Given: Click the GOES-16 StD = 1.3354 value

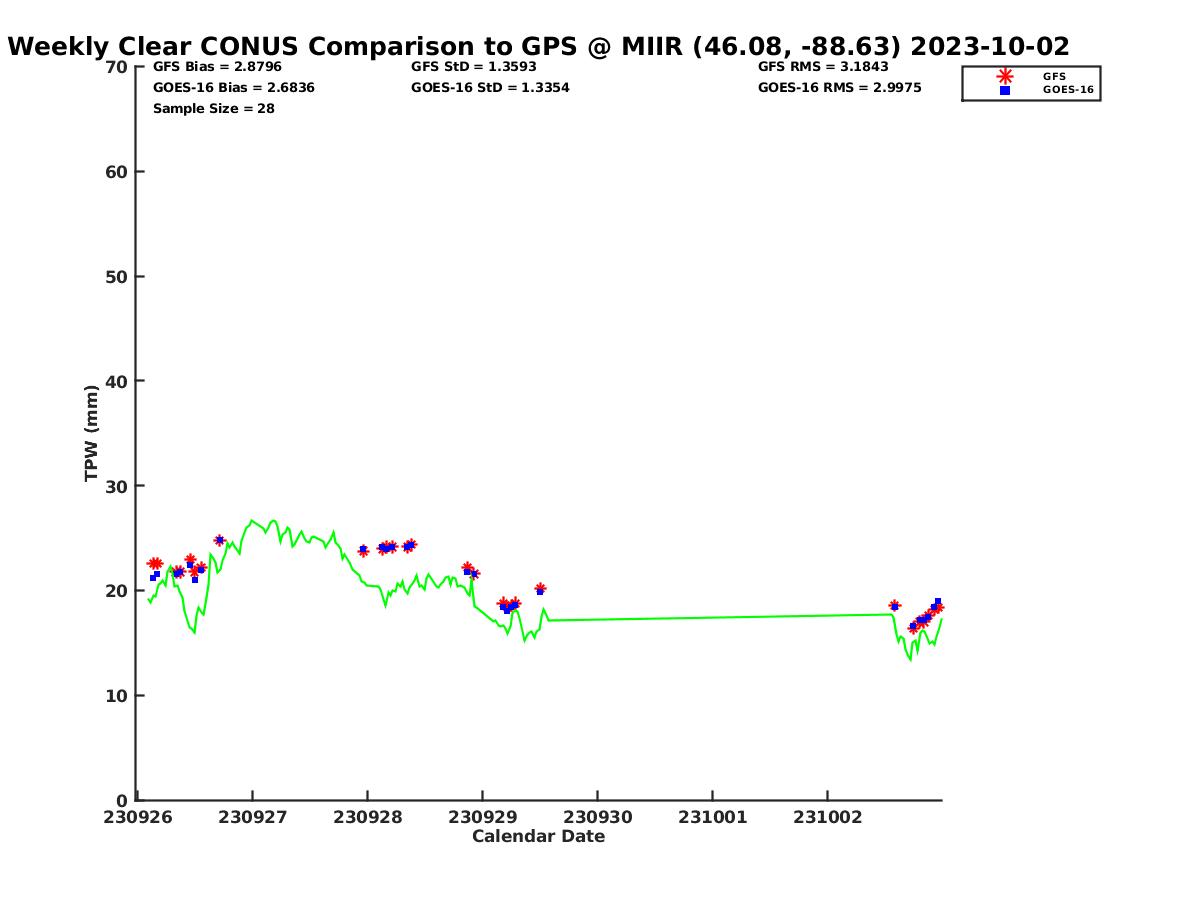Looking at the screenshot, I should [x=490, y=88].
